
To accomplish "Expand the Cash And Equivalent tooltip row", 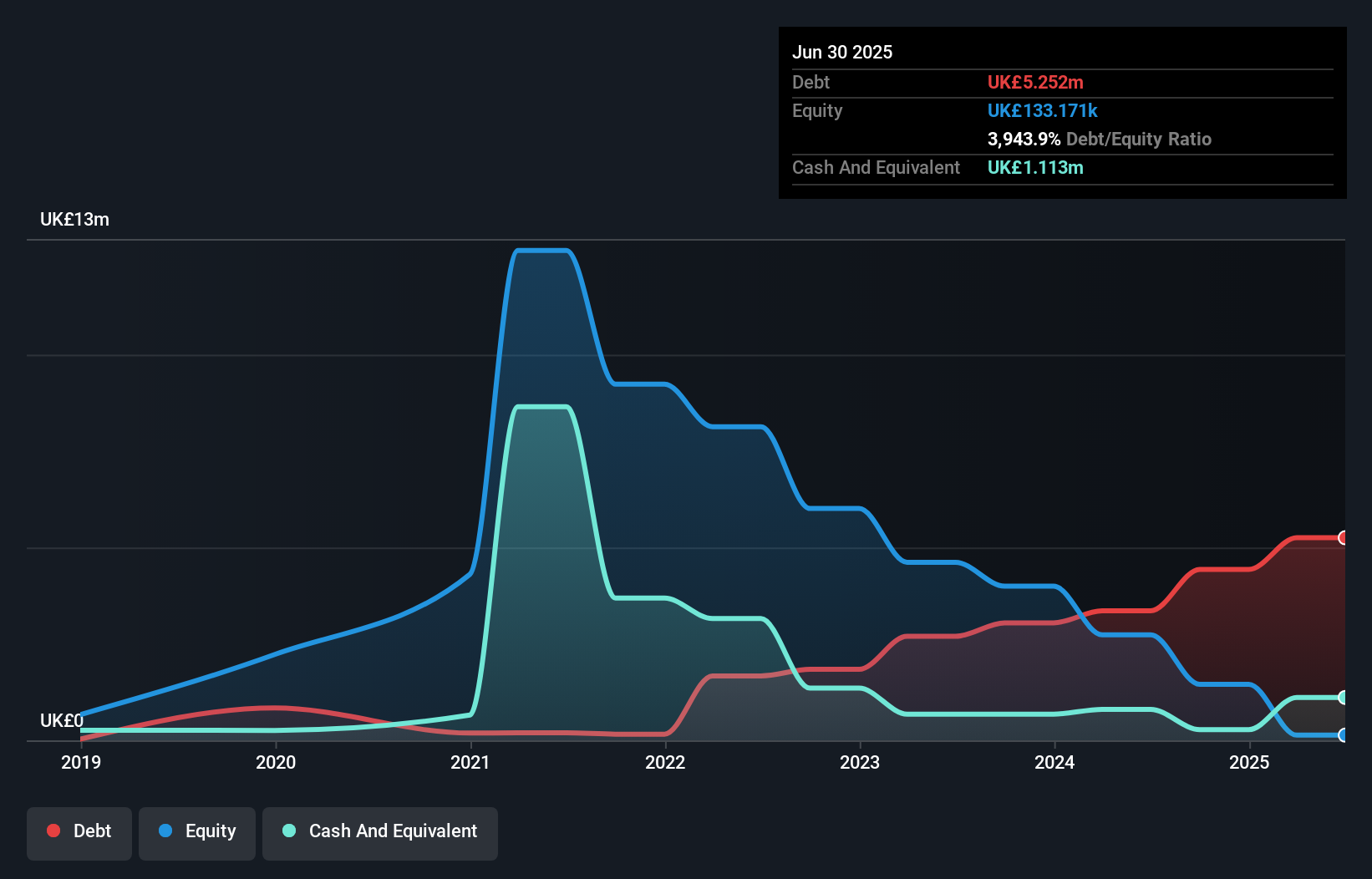I will pyautogui.click(x=876, y=167).
